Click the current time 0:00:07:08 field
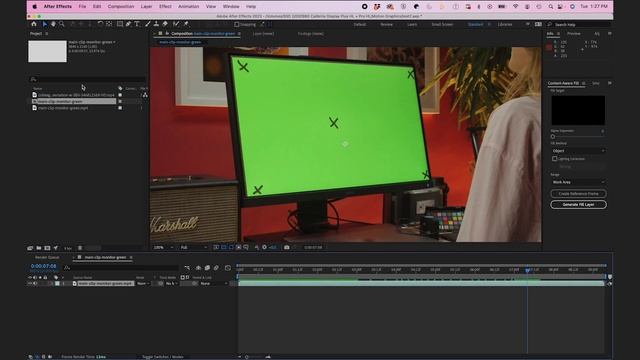The image size is (640, 360). tap(43, 266)
